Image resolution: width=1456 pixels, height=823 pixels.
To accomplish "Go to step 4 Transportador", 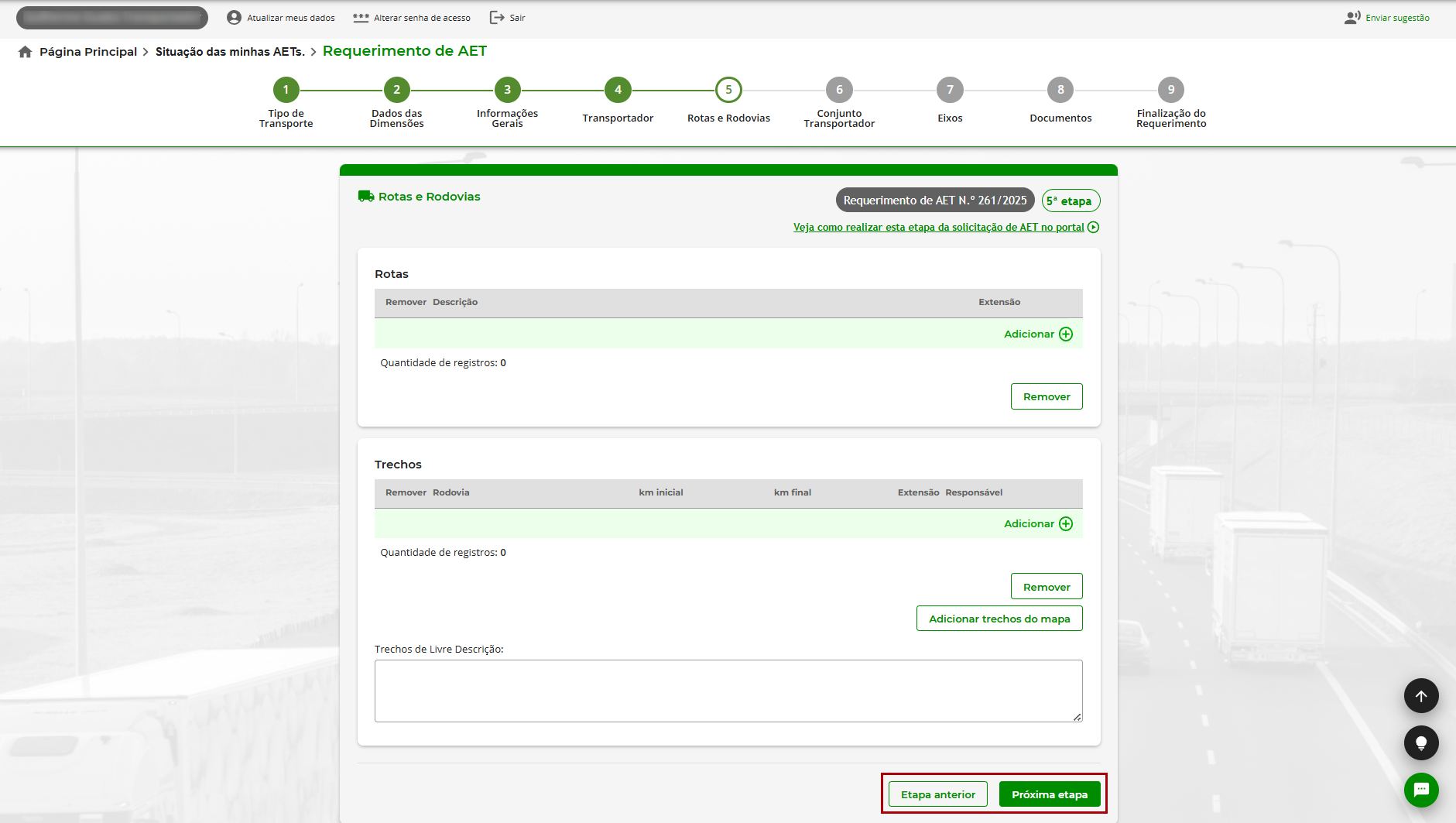I will pos(618,90).
